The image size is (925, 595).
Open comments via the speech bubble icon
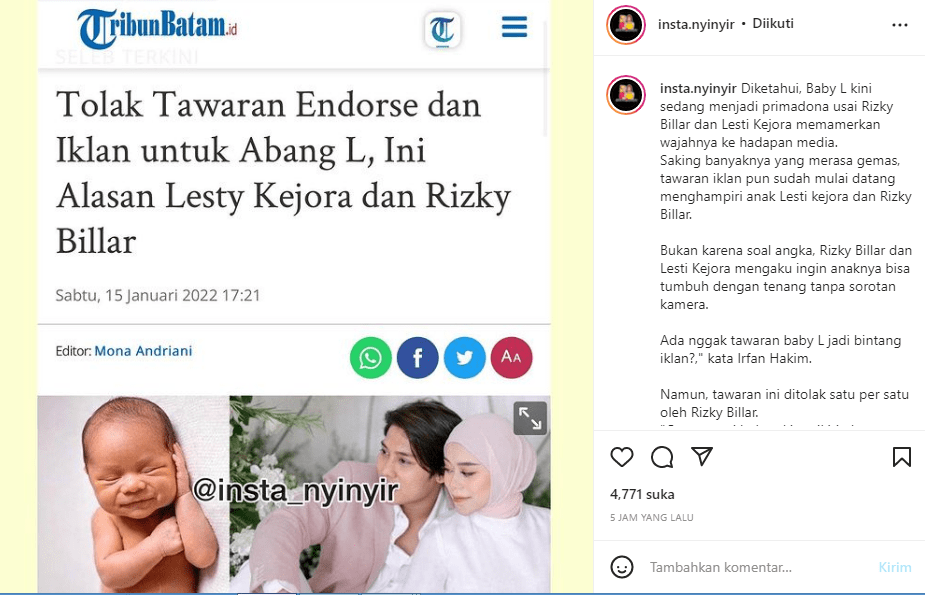click(662, 457)
